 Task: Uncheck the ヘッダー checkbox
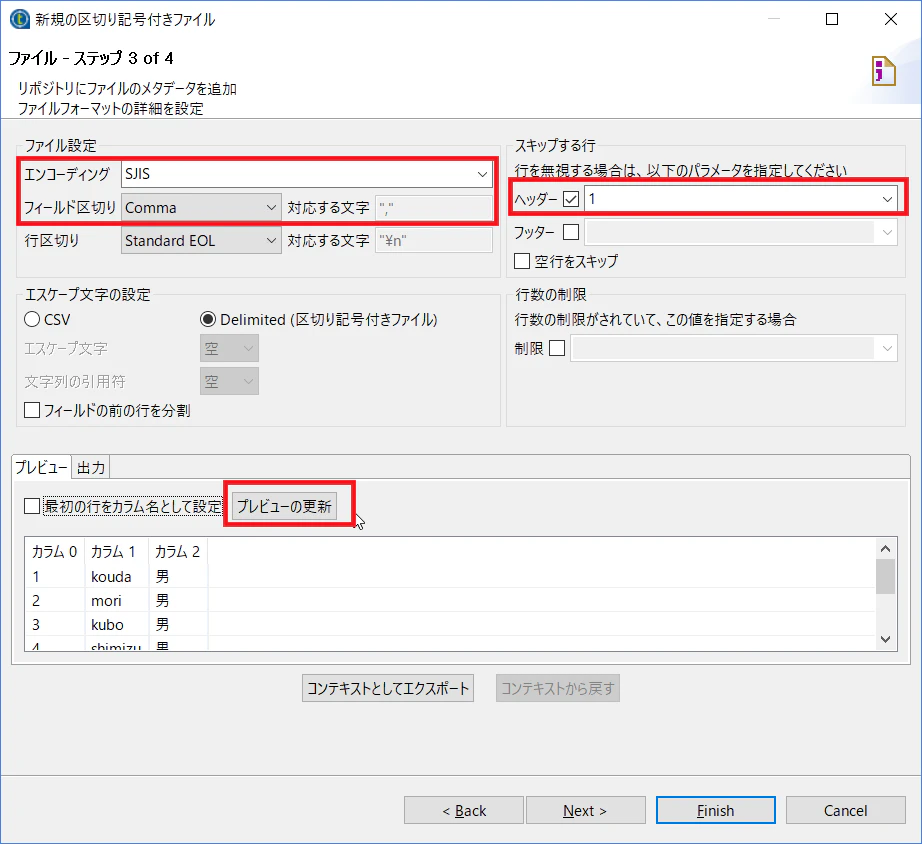point(570,199)
